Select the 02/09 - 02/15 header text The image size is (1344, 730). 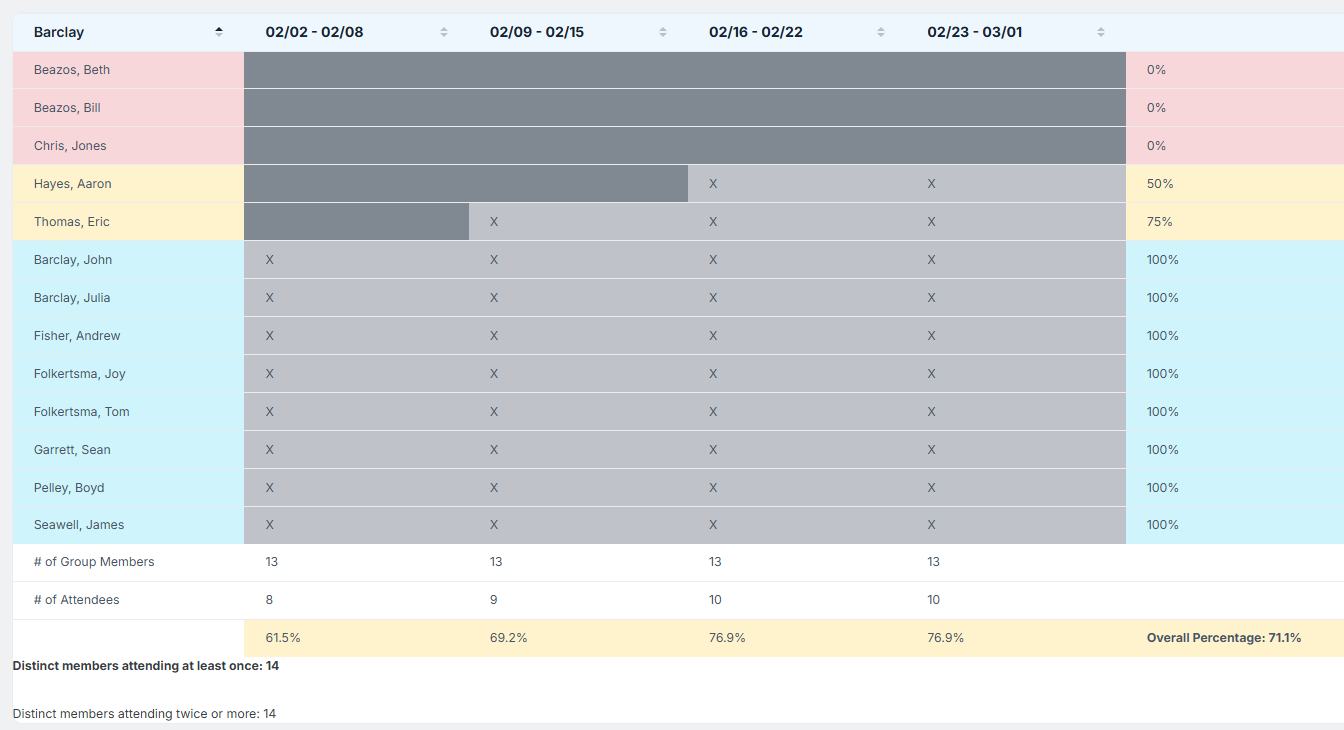(x=536, y=32)
